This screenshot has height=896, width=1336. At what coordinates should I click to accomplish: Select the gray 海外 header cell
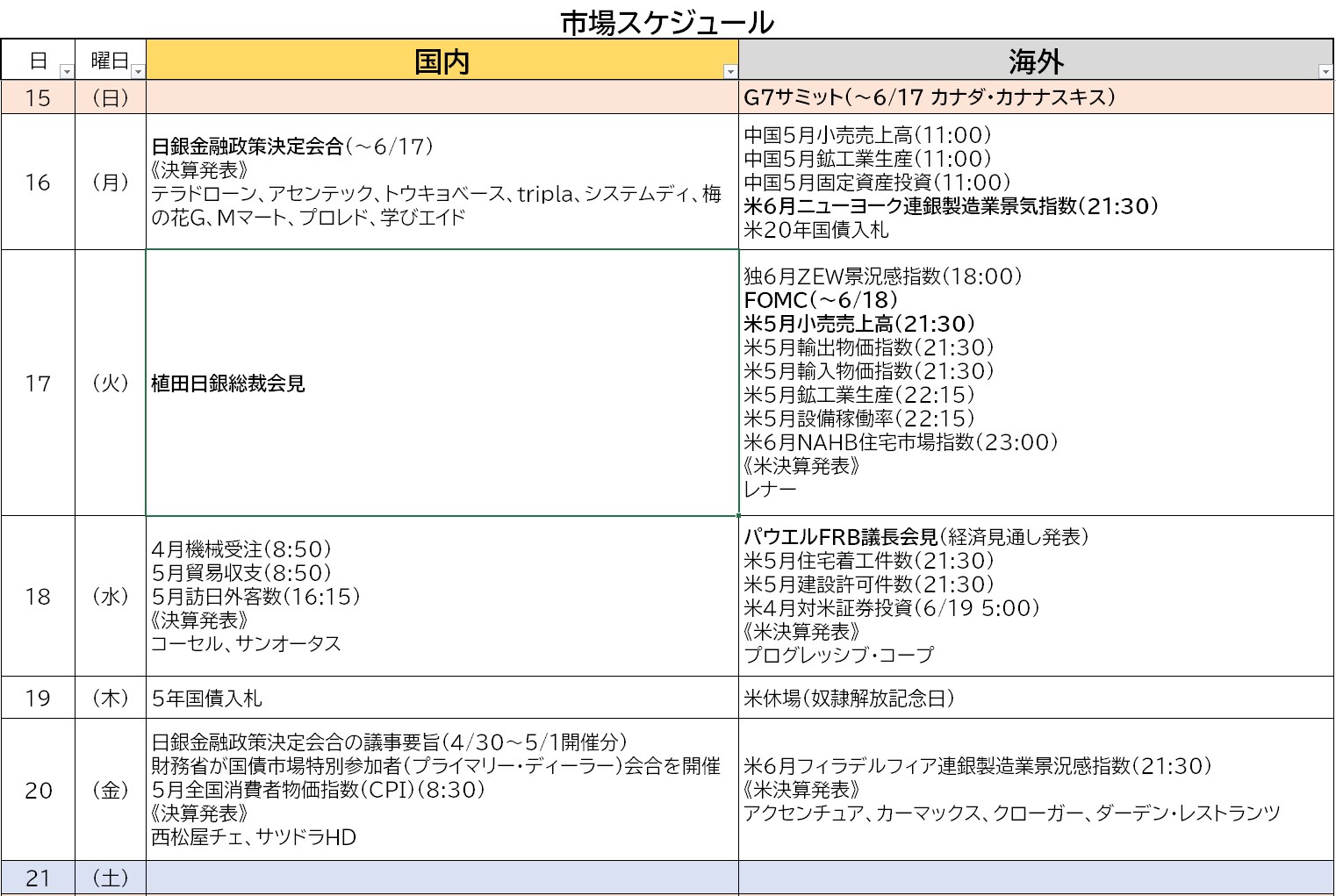coord(1035,61)
